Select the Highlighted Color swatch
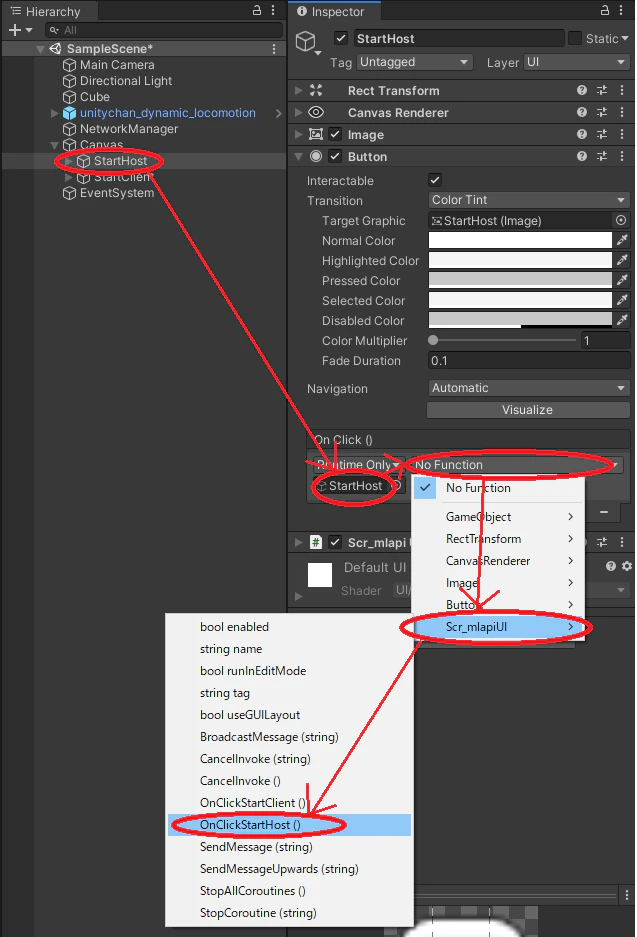The height and width of the screenshot is (937, 637). coord(520,260)
